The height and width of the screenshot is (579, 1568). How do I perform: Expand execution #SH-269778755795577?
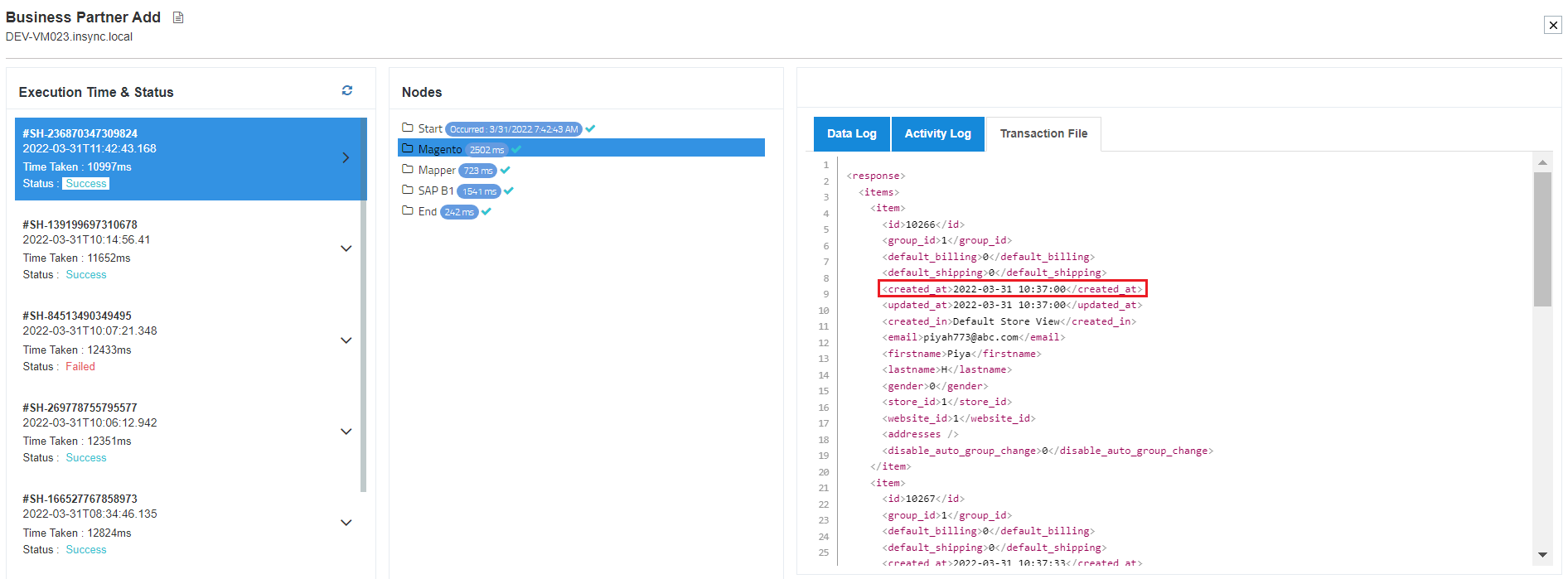click(346, 432)
